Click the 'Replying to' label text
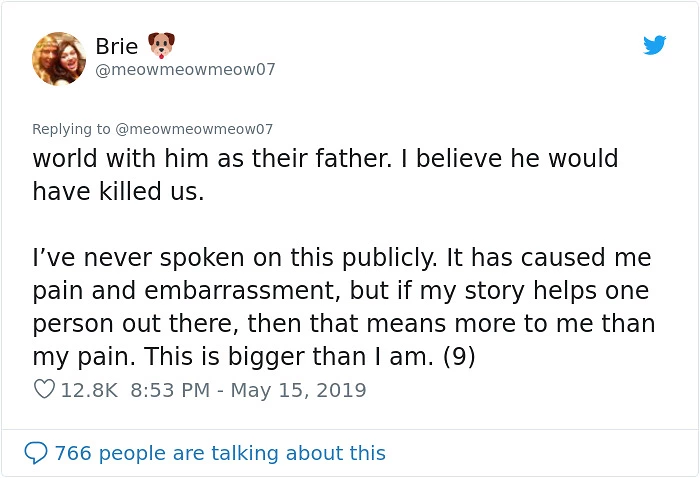 [x=71, y=129]
